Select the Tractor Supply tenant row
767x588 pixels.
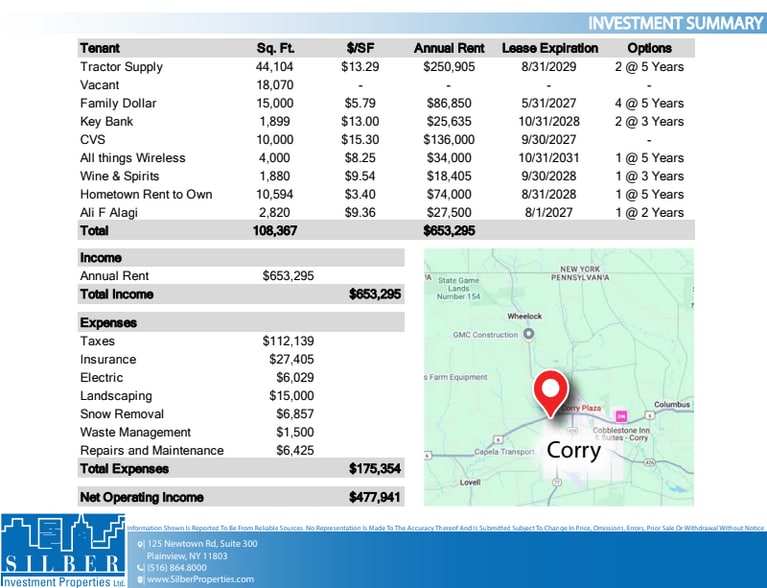tap(121, 67)
